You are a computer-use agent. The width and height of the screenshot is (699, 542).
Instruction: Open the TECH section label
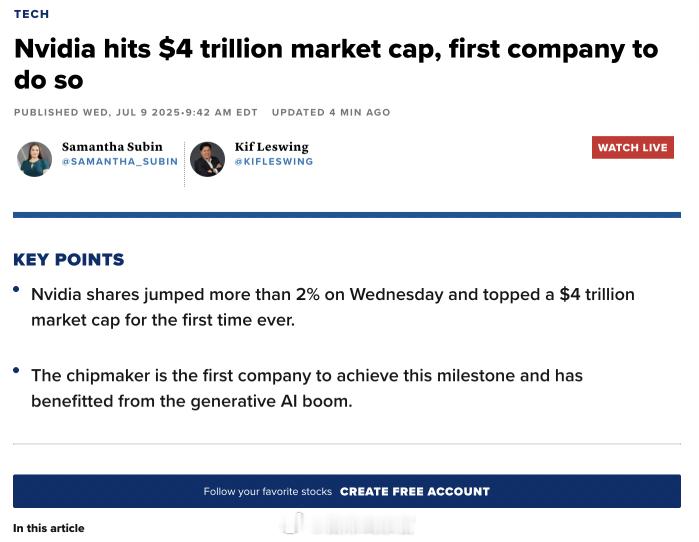point(31,14)
